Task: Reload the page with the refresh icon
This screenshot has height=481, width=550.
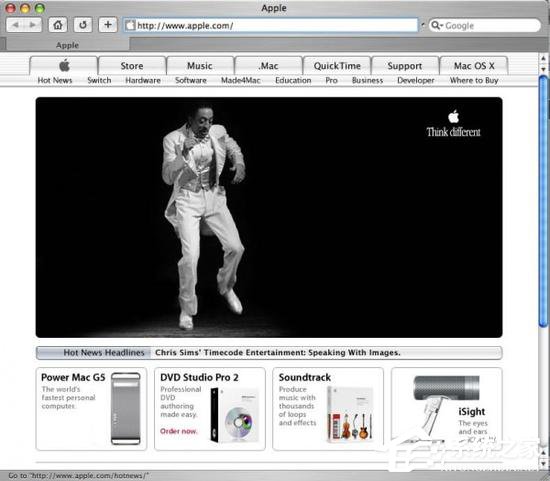Action: click(x=83, y=25)
